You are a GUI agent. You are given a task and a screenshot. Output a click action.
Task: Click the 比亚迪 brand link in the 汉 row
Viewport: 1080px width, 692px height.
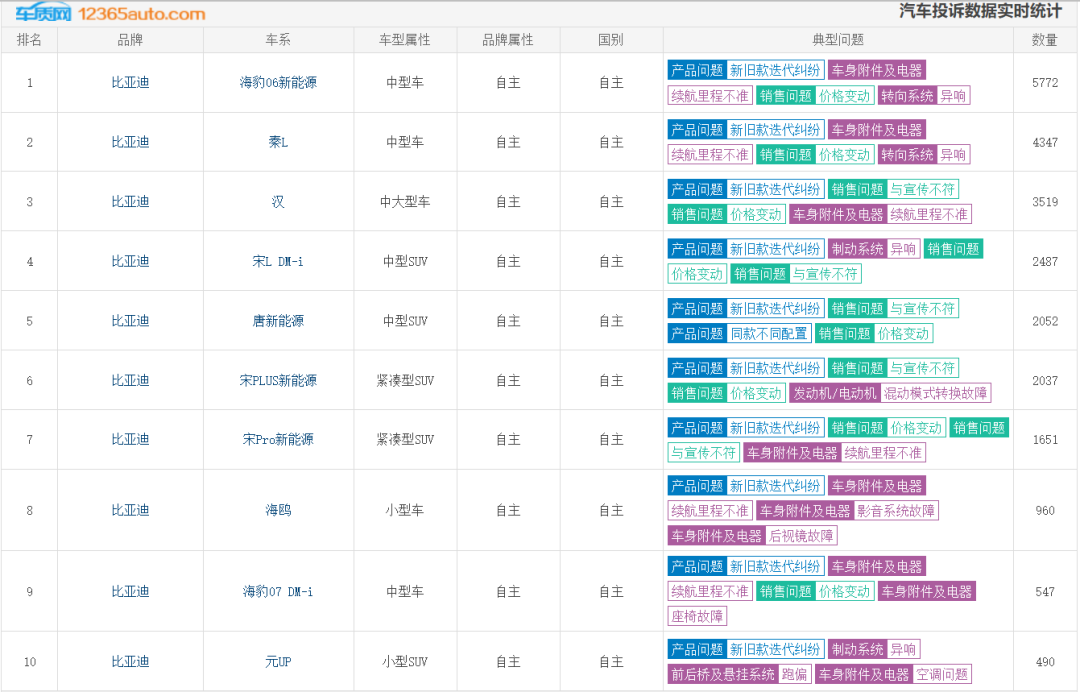pyautogui.click(x=130, y=202)
